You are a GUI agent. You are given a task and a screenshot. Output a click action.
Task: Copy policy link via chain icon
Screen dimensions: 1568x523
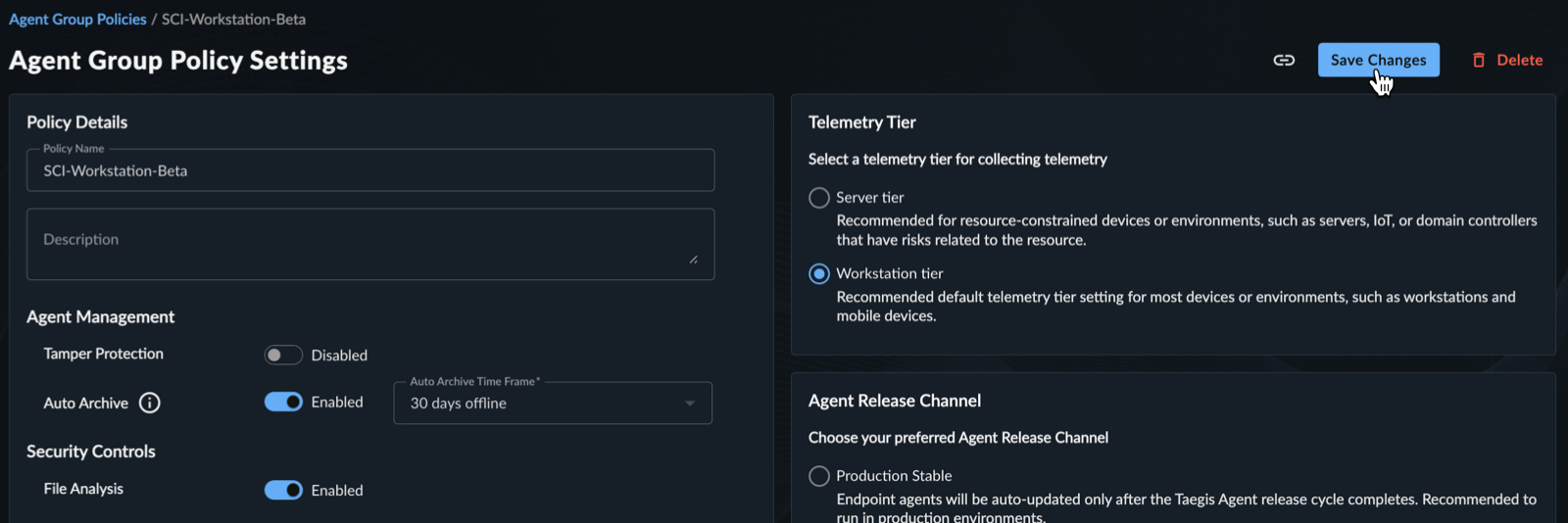(1284, 60)
